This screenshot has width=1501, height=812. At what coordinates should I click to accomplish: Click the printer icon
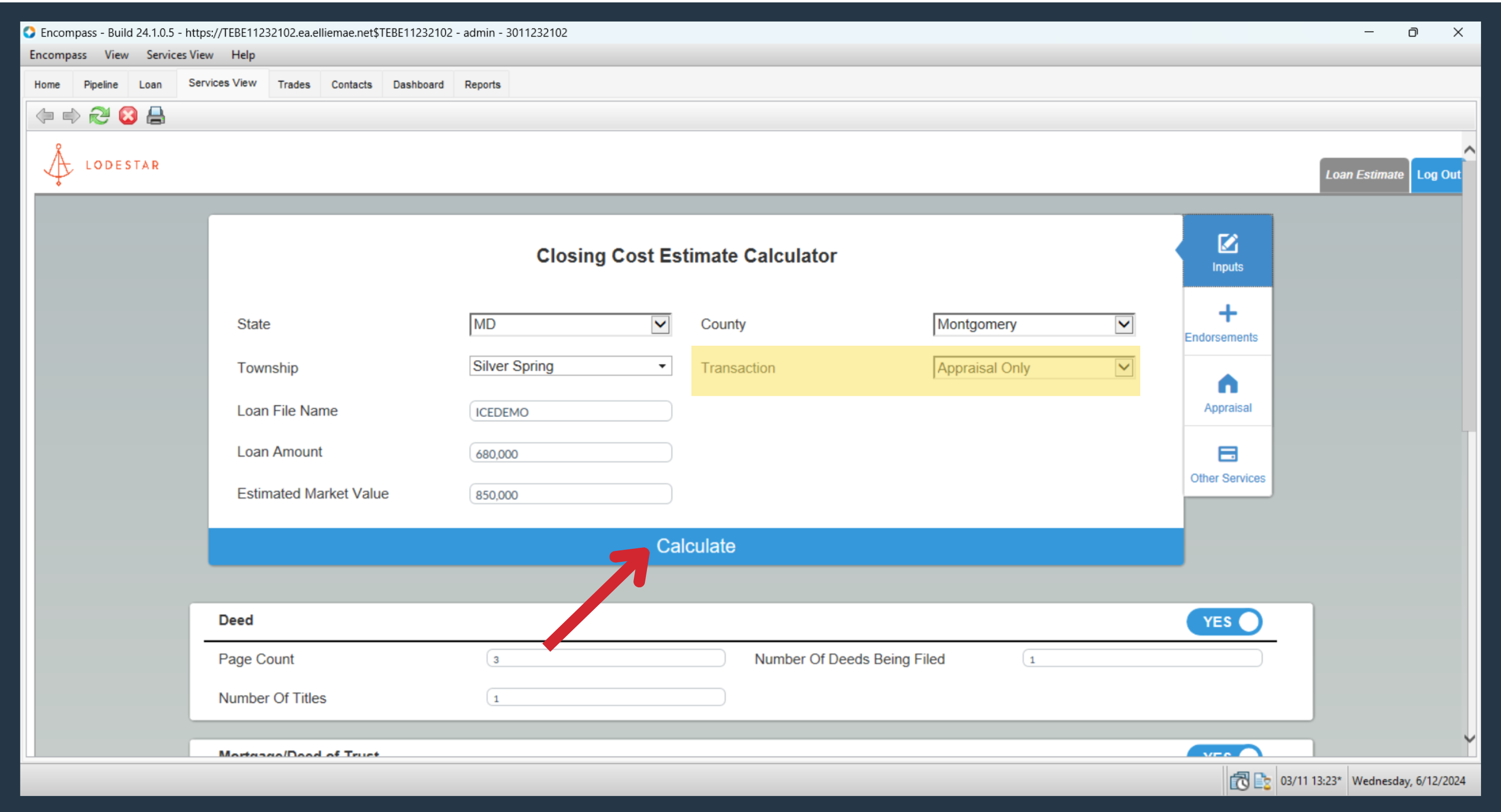pyautogui.click(x=156, y=116)
